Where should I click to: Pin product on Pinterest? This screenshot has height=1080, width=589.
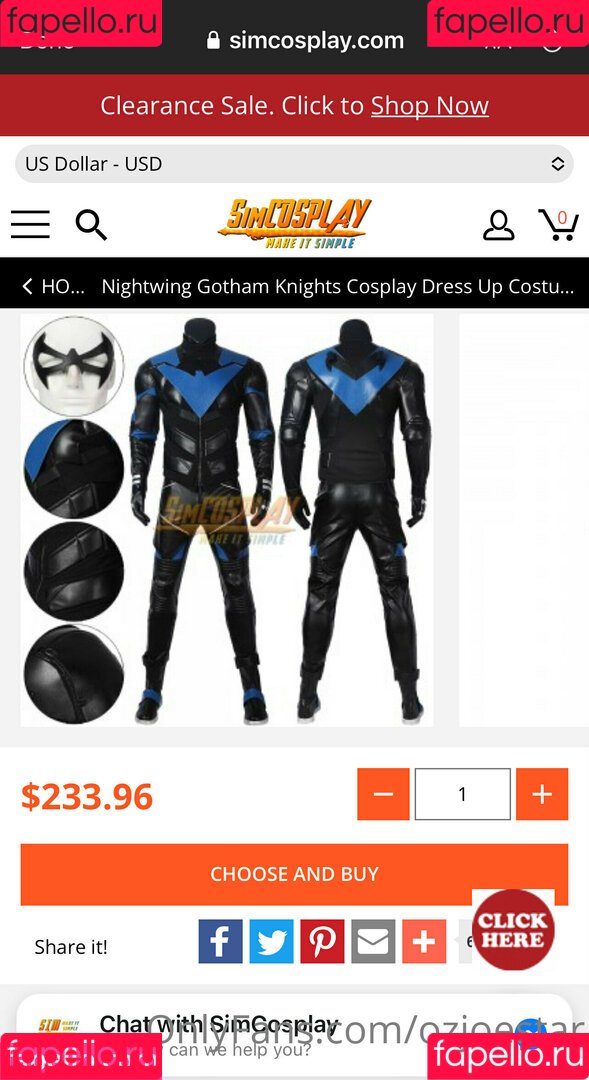322,941
